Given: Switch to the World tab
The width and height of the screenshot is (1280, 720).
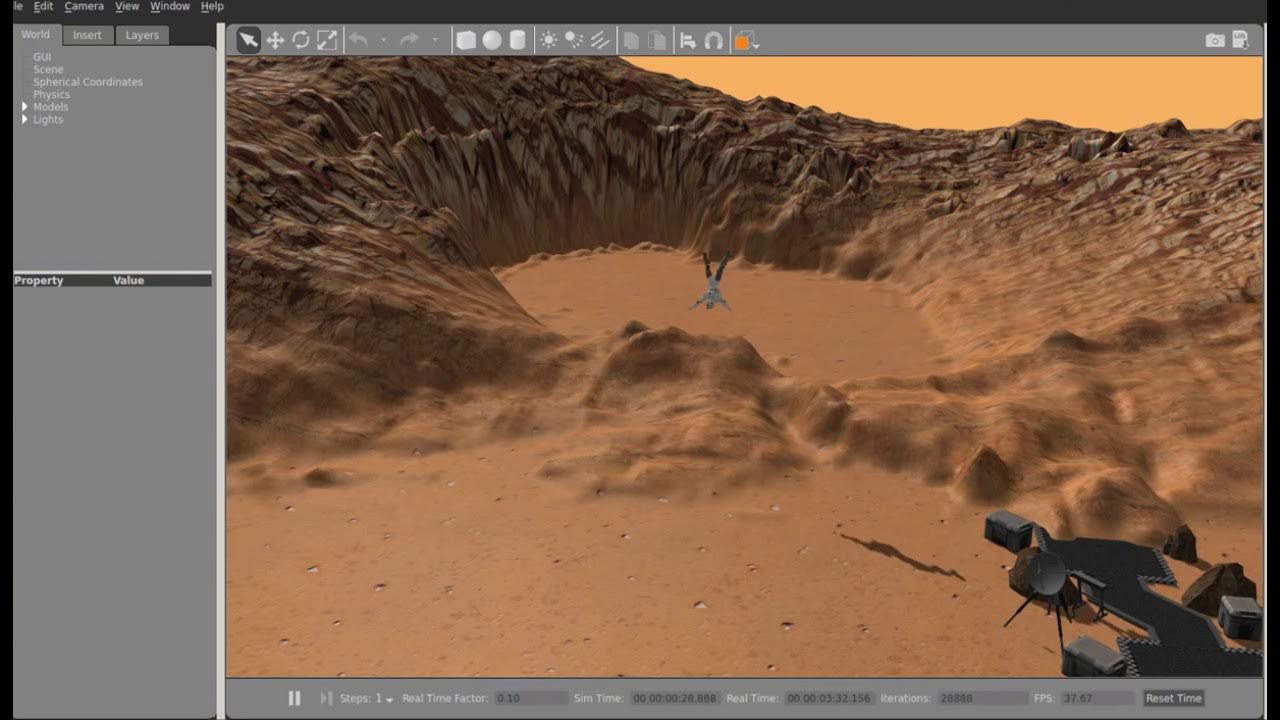Looking at the screenshot, I should pyautogui.click(x=36, y=35).
